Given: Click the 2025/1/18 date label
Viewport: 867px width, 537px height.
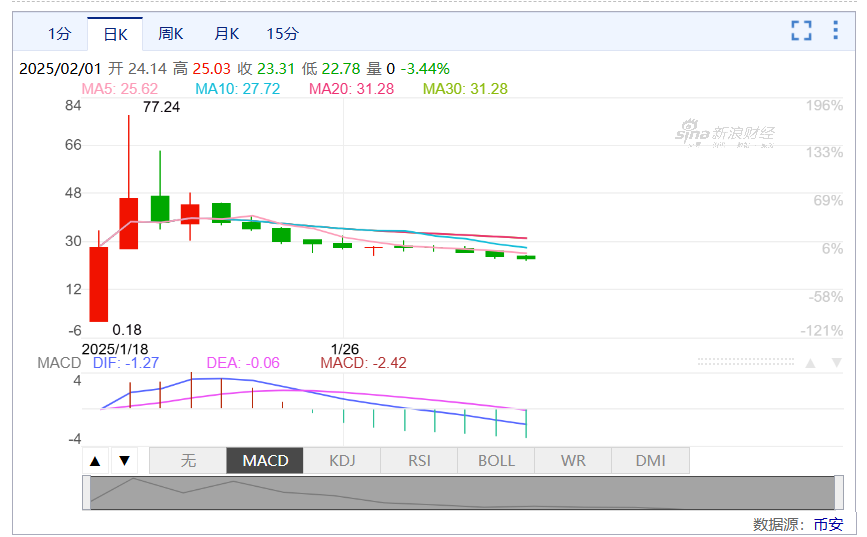Looking at the screenshot, I should (115, 349).
